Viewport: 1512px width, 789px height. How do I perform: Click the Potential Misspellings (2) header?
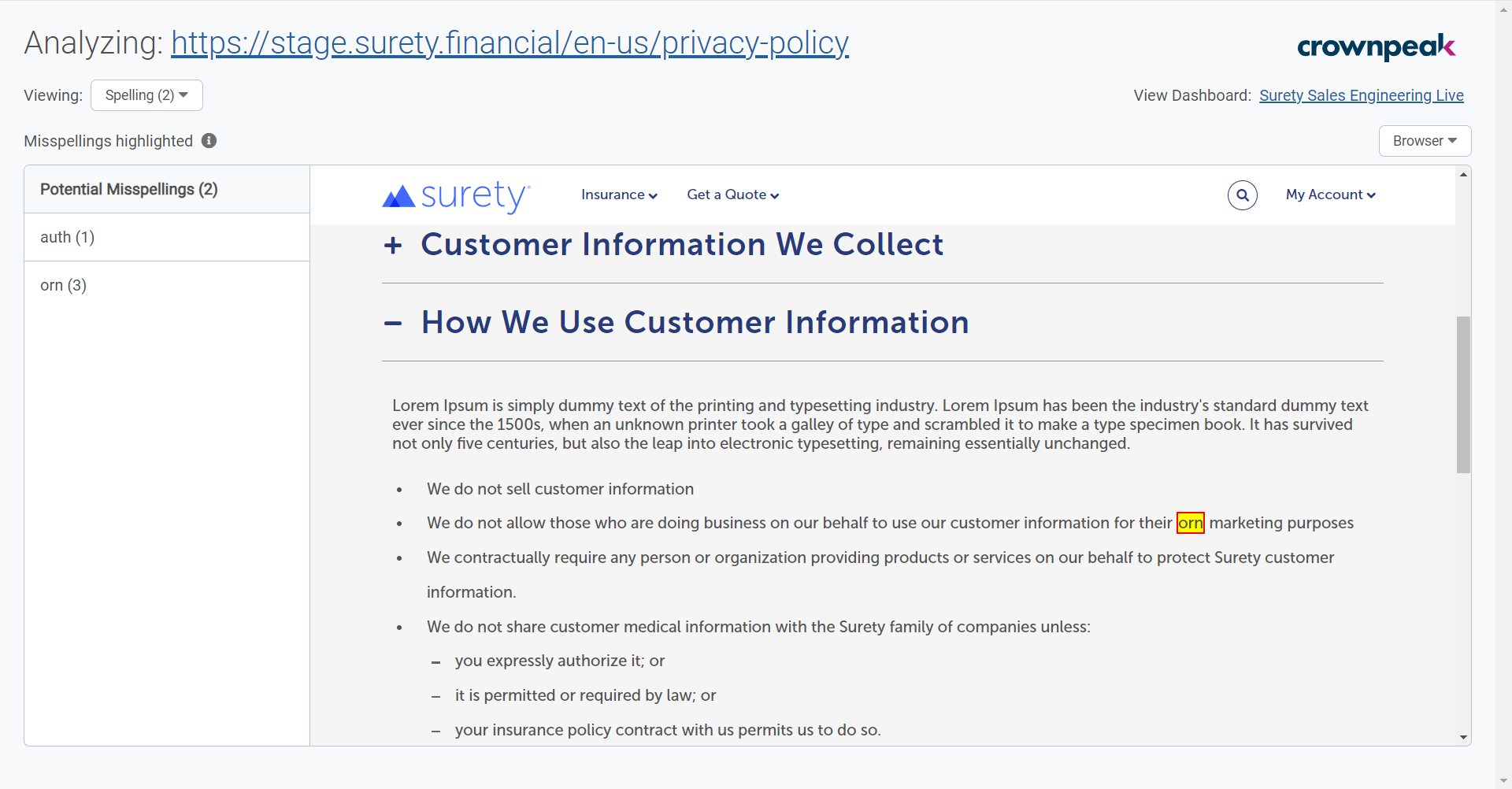click(129, 189)
